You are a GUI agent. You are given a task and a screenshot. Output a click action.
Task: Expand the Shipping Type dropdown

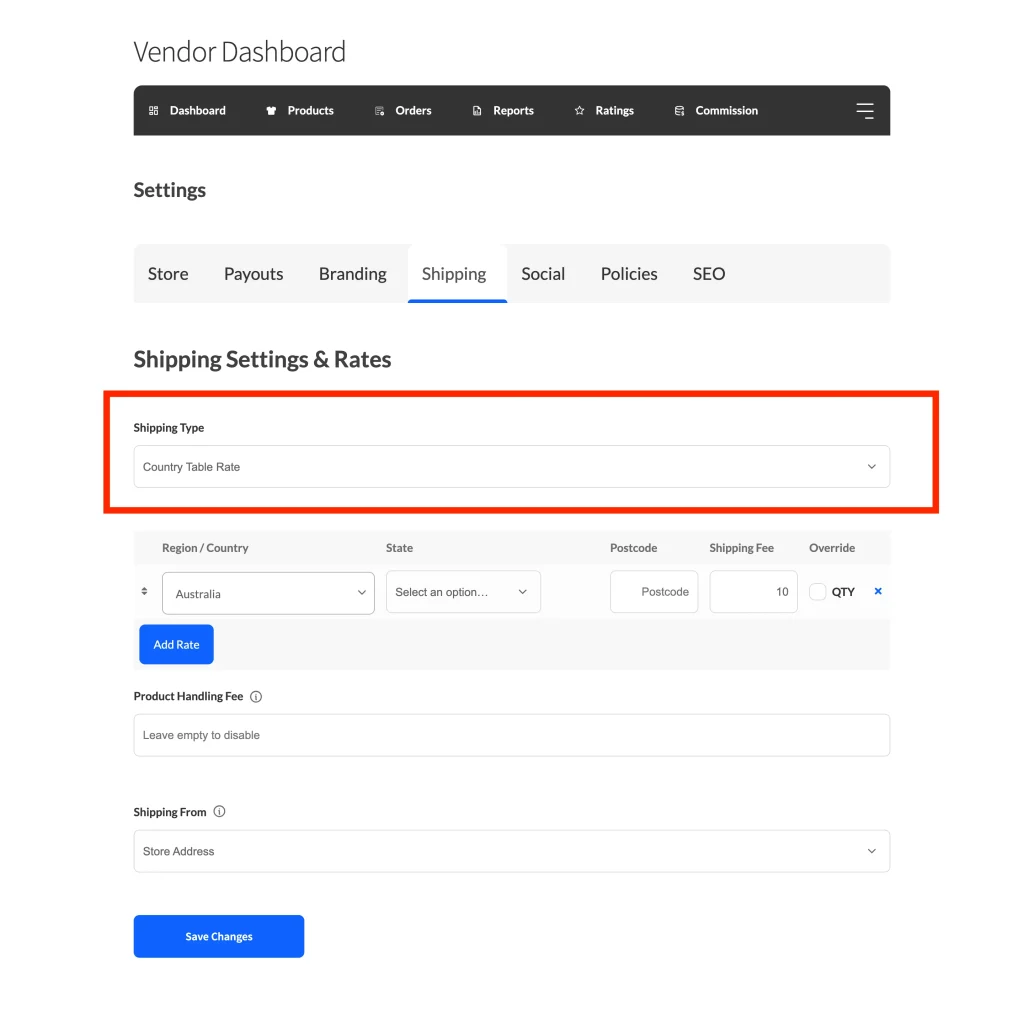(x=511, y=467)
